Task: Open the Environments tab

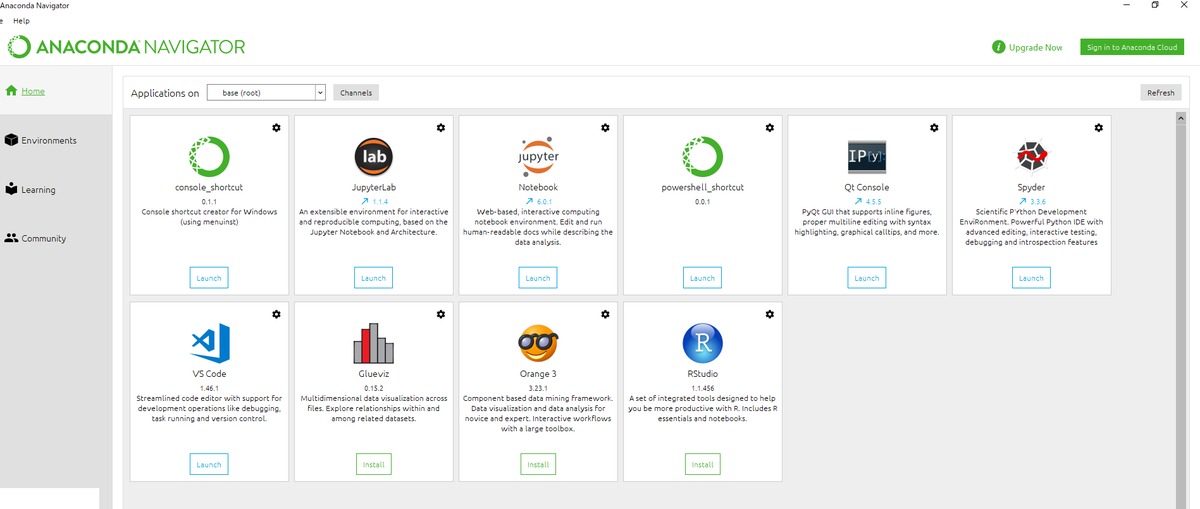Action: point(49,140)
